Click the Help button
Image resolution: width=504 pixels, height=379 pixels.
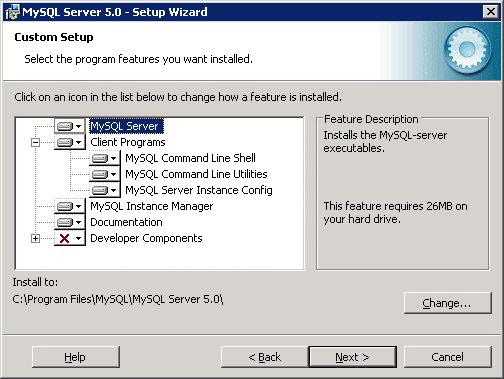(x=76, y=357)
